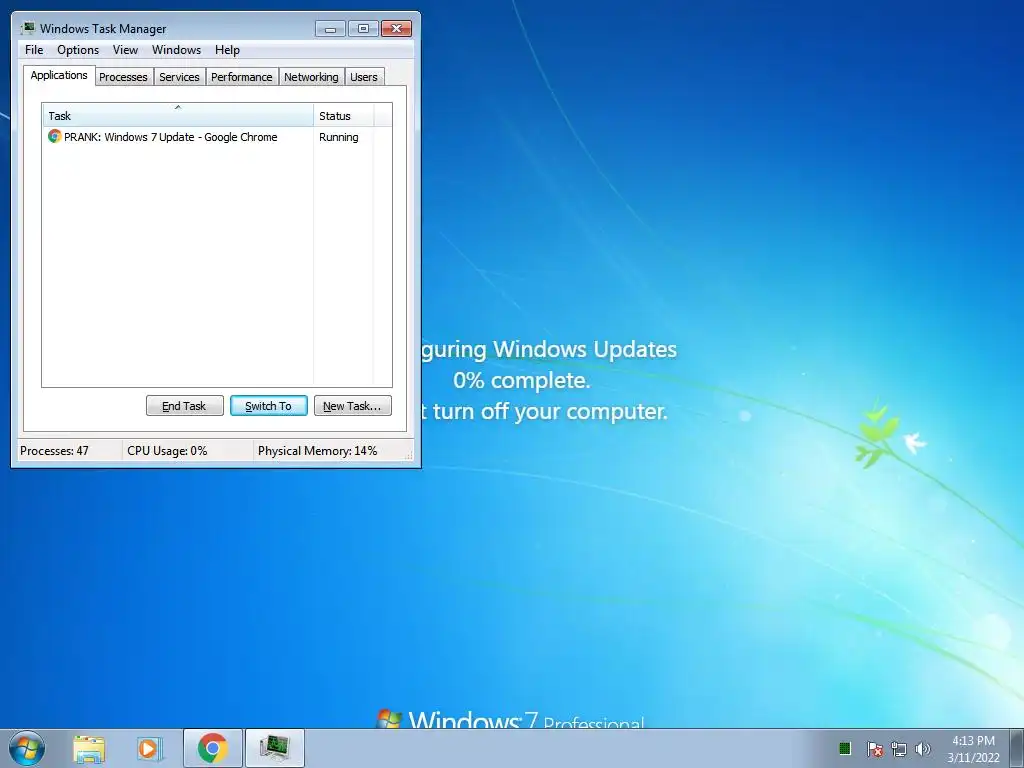Sort by the Status column header
Viewport: 1024px width, 768px height.
click(344, 115)
